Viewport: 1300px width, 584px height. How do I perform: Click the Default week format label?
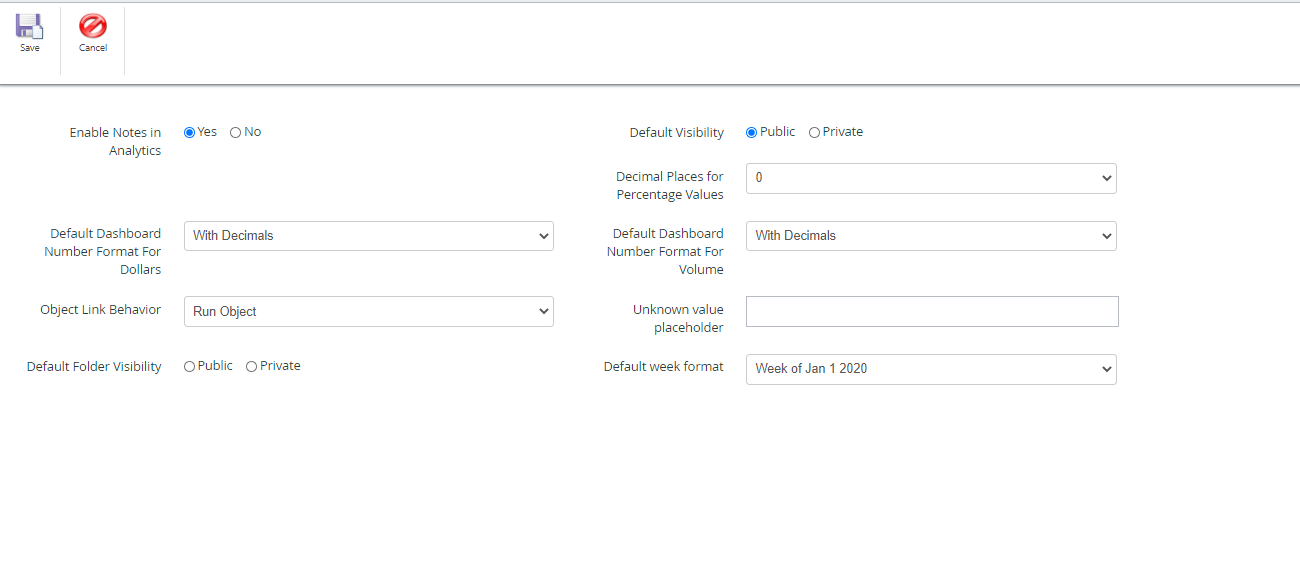point(664,367)
